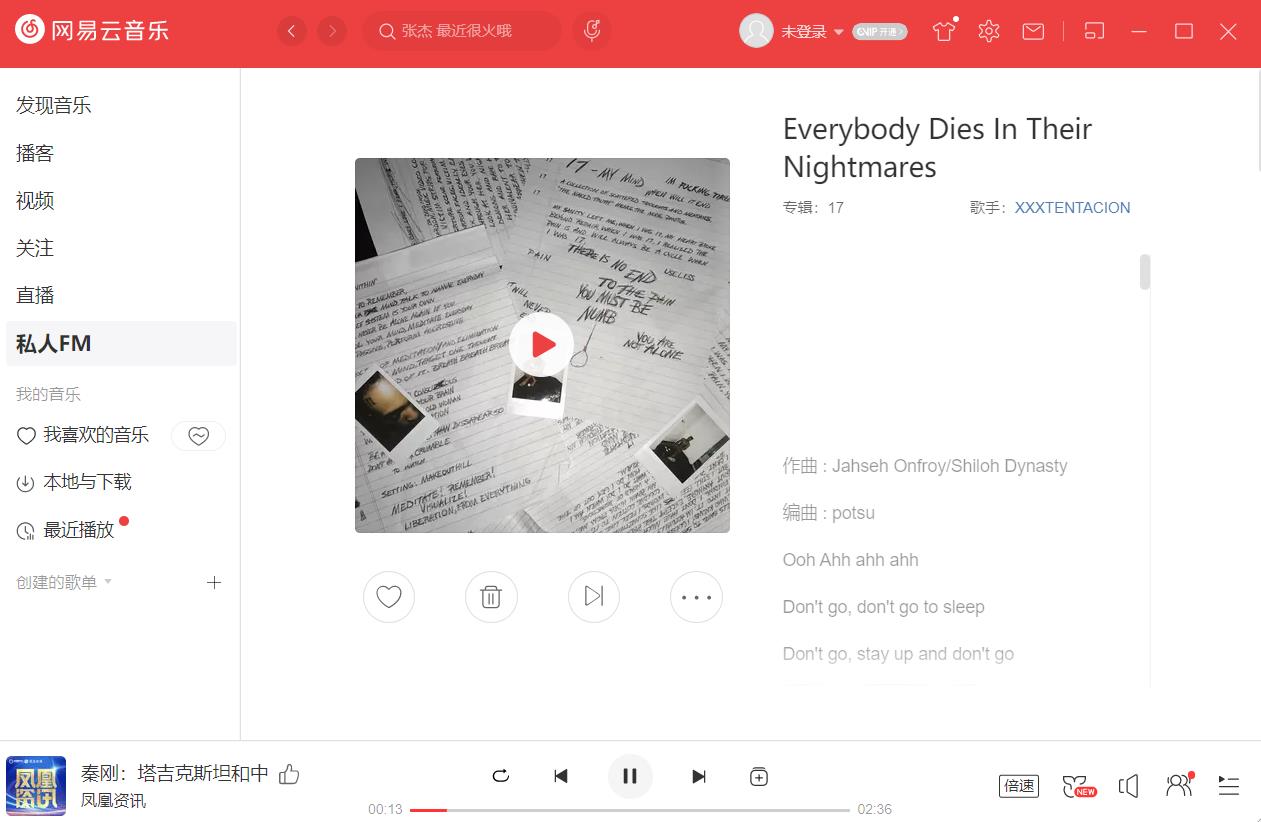This screenshot has width=1261, height=822.
Task: Open 我喜欢的音乐 playlist
Action: [83, 435]
